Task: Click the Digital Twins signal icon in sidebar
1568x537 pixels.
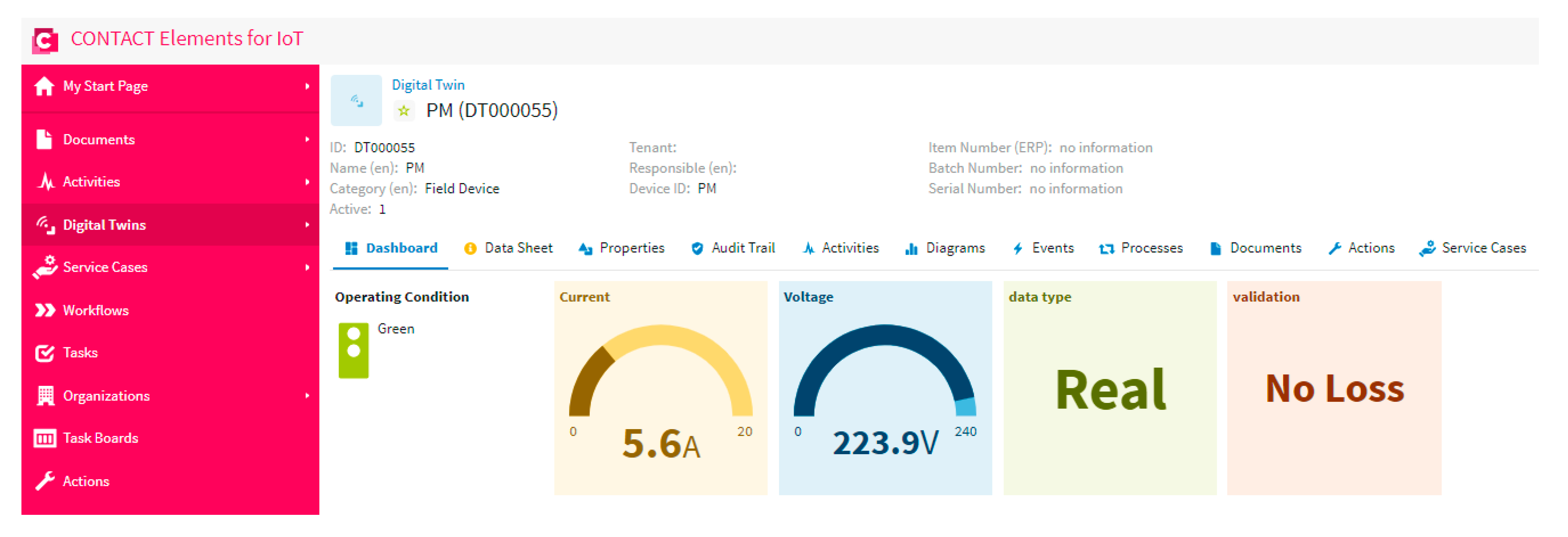Action: [45, 225]
